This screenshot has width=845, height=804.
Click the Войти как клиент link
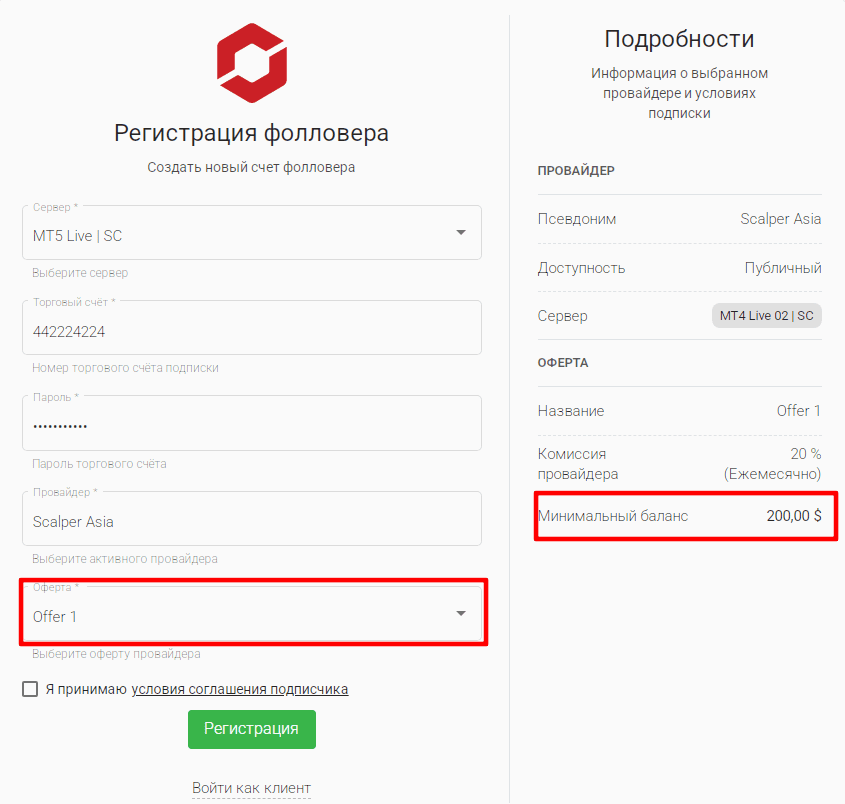252,788
